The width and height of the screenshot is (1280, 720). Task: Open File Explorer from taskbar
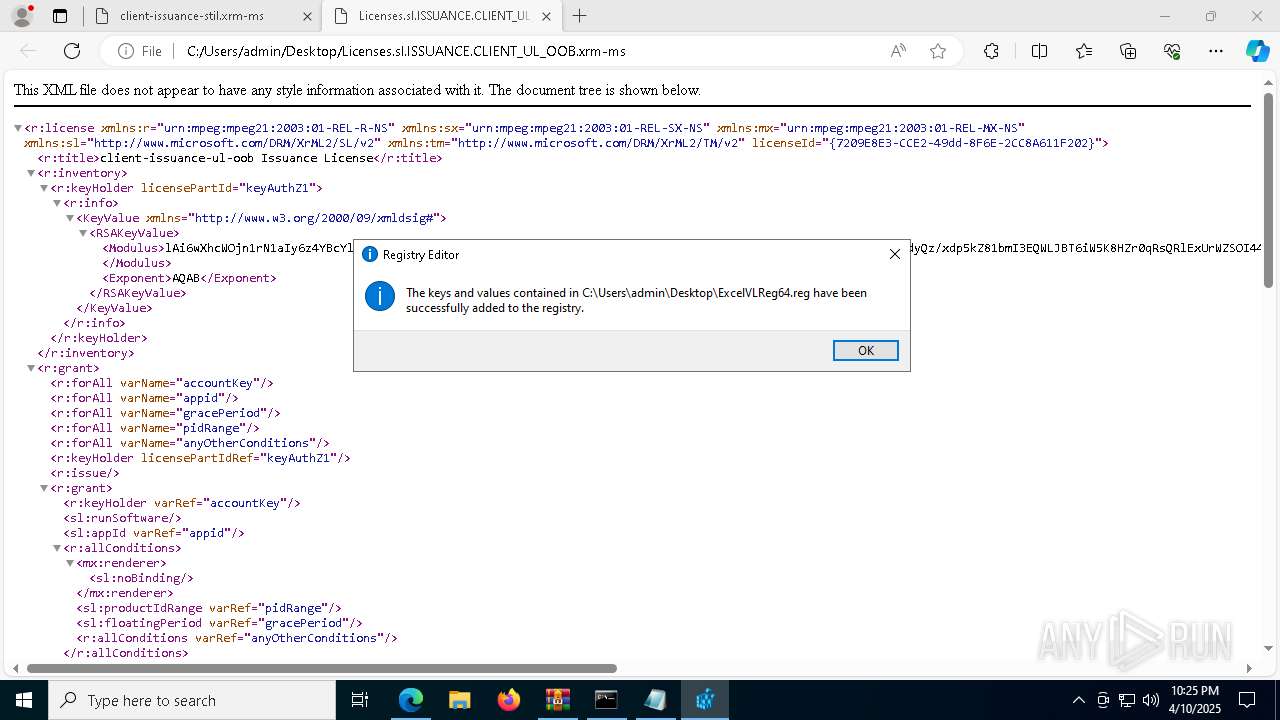click(460, 700)
